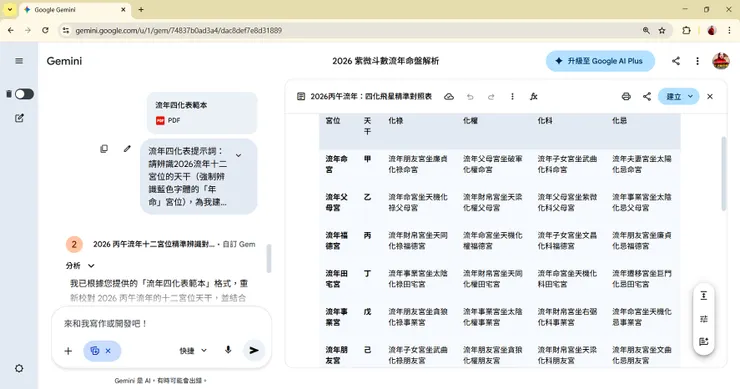
Task: Remove the selected tool chip
Action: click(108, 351)
